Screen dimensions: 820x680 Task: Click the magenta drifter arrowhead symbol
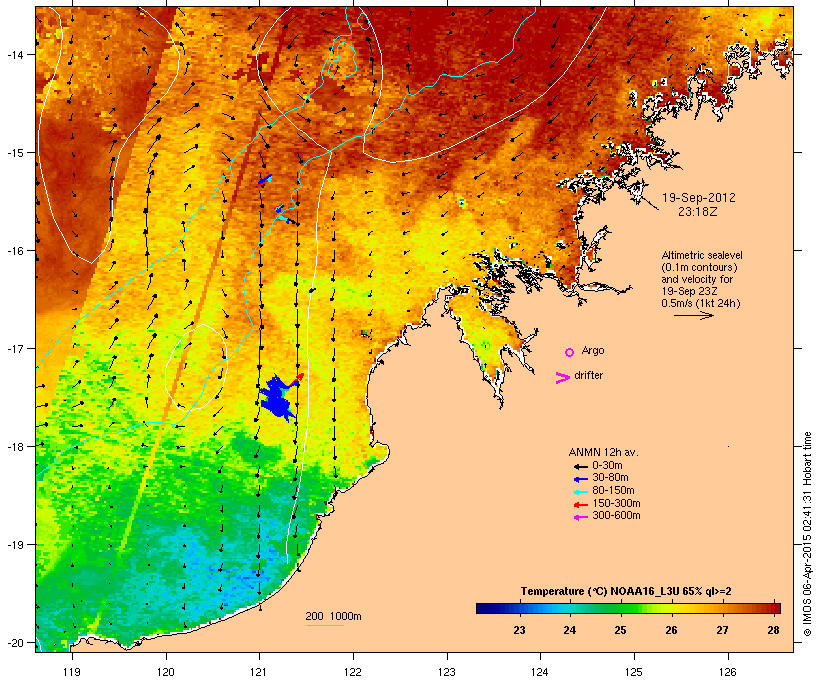pos(563,378)
